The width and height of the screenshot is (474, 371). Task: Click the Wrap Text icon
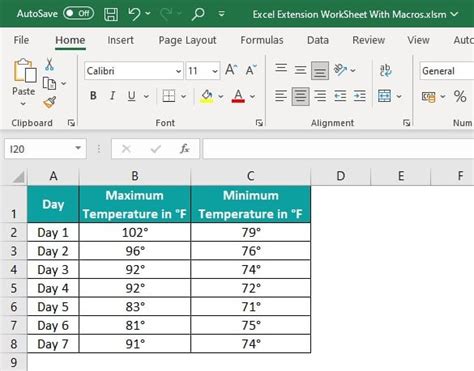[x=385, y=70]
